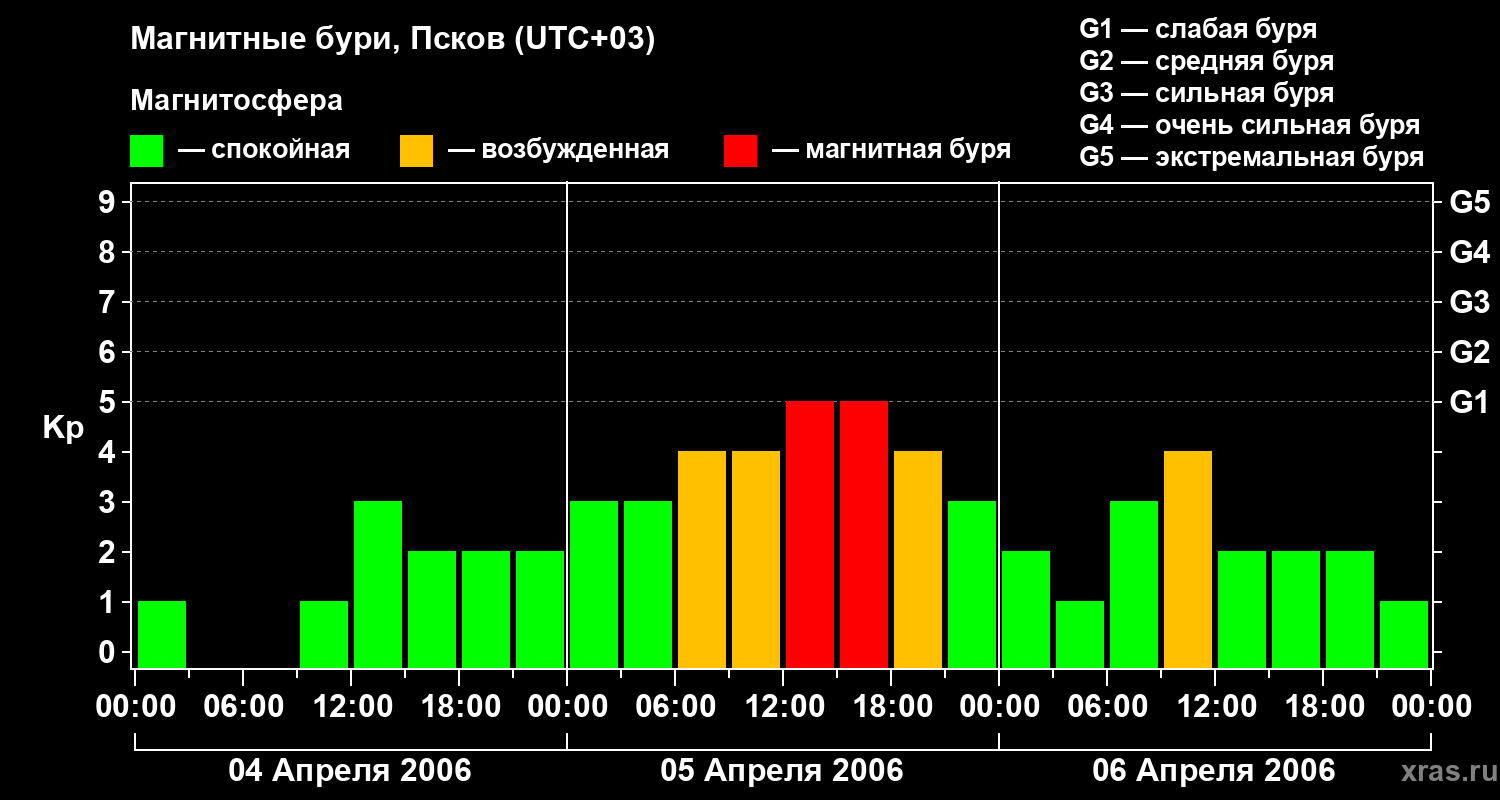Click the orange 'возбужденная' legend swatch
Image resolution: width=1500 pixels, height=800 pixels.
(416, 151)
